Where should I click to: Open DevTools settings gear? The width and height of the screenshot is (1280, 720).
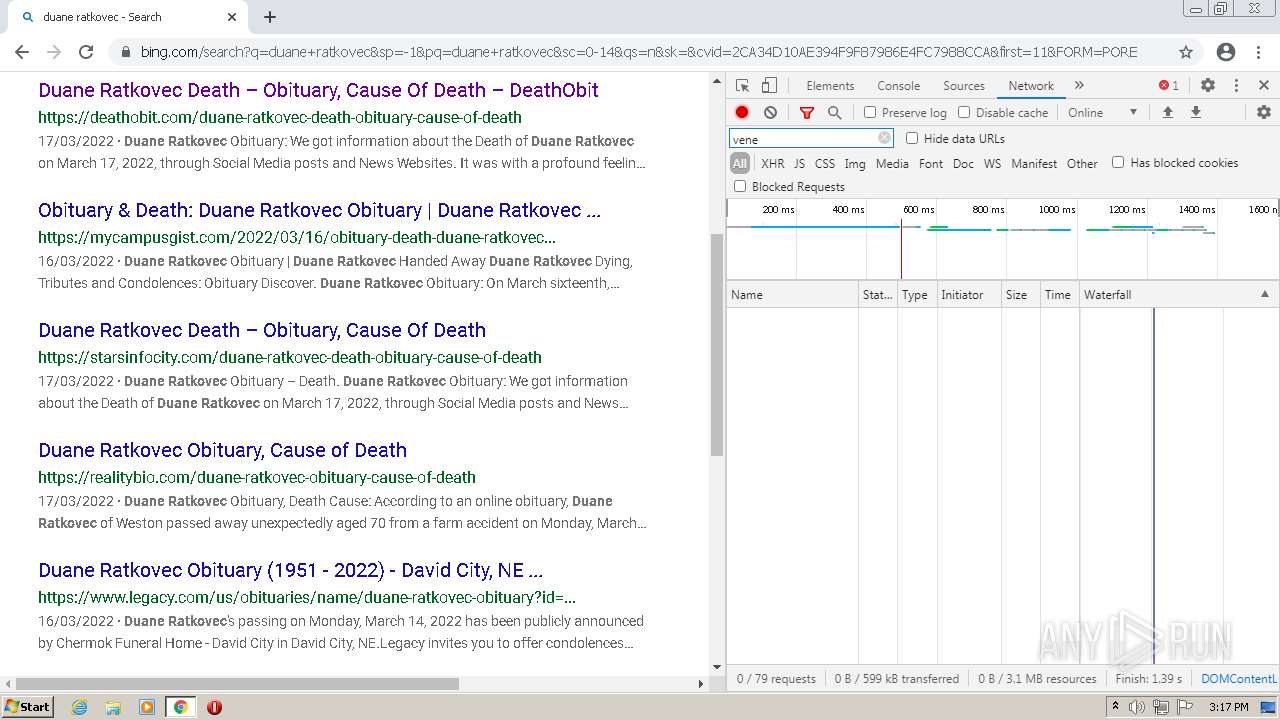1208,86
